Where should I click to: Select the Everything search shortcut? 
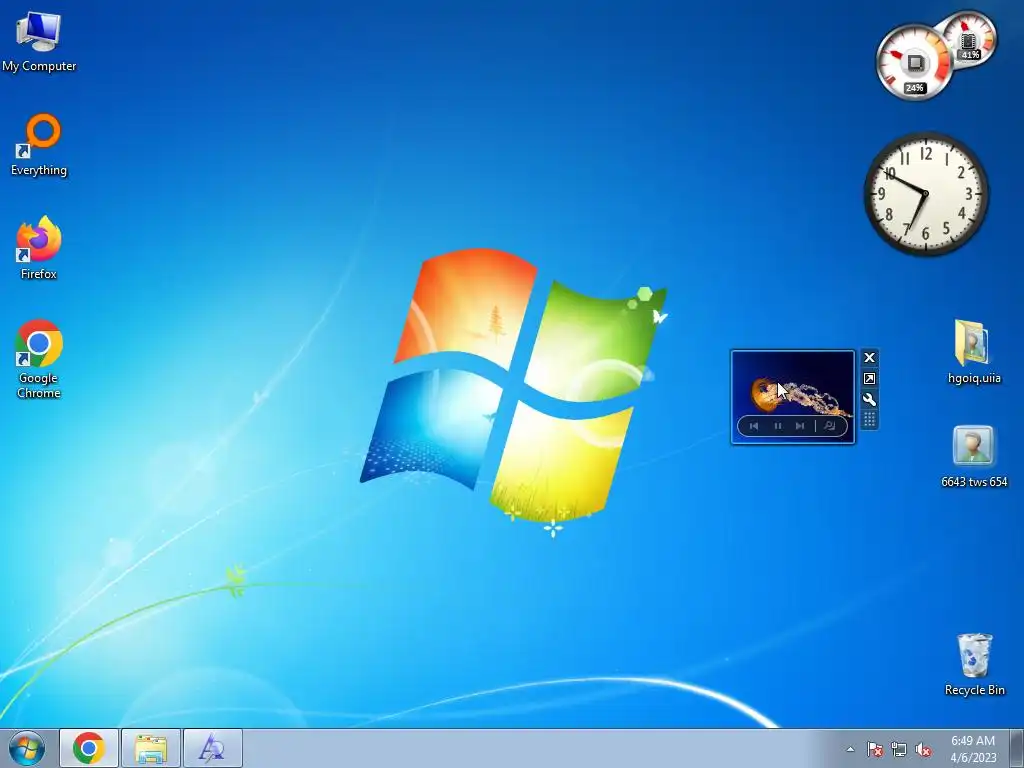pos(39,145)
